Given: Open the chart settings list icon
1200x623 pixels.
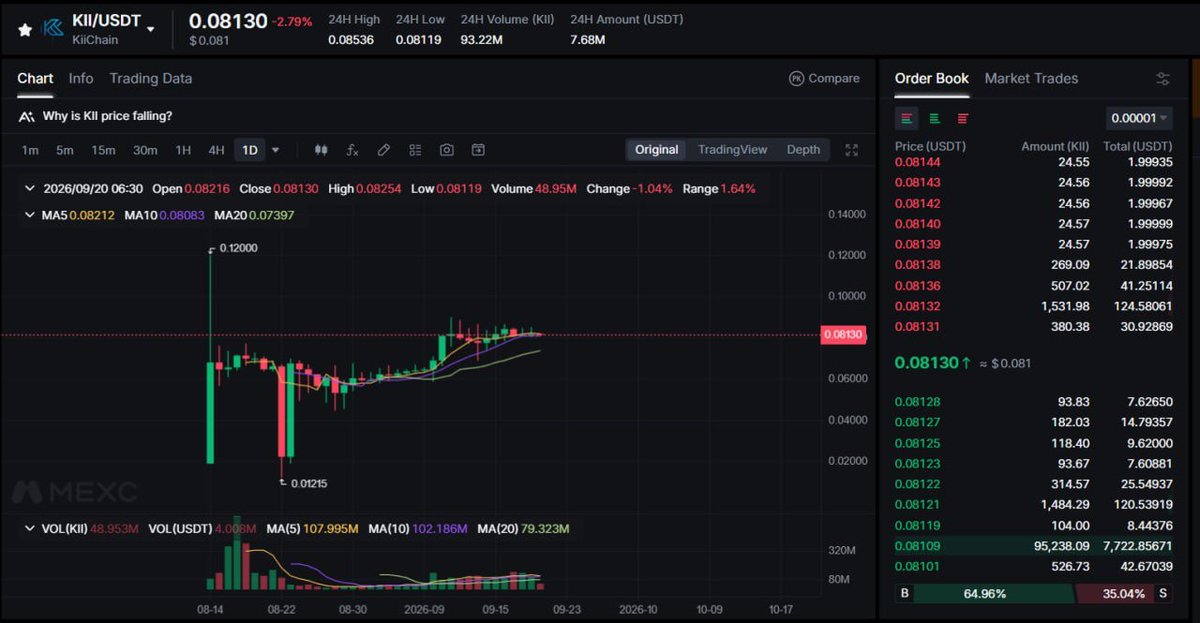Looking at the screenshot, I should click(x=415, y=150).
